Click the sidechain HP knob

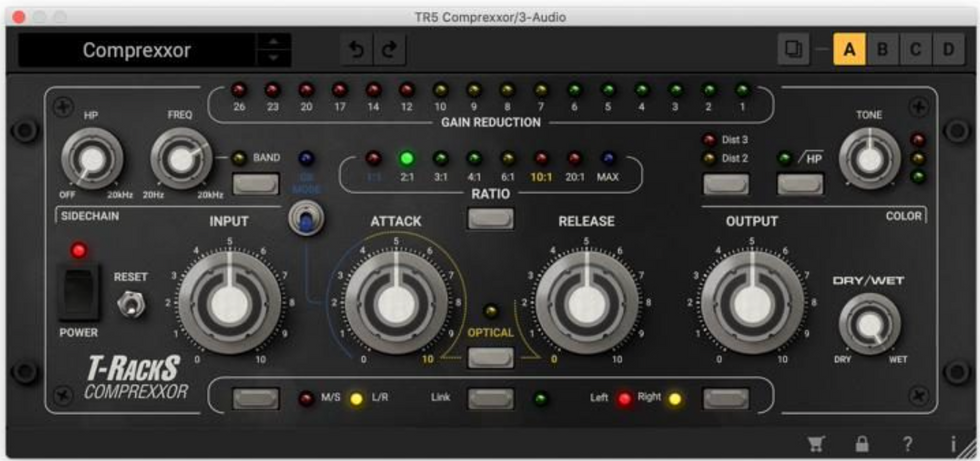click(x=92, y=160)
